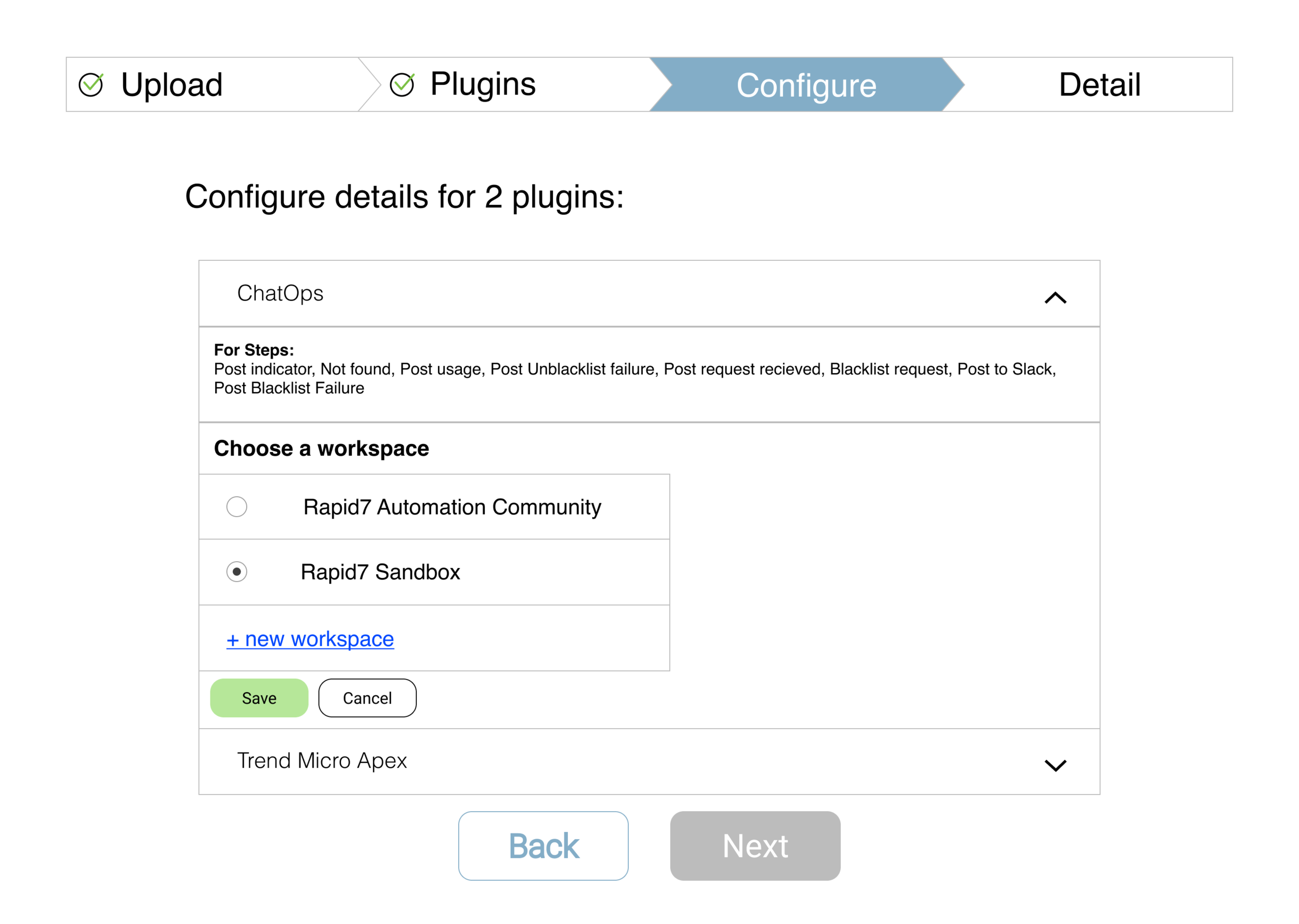Go to the previous step with Back
Viewport: 1299px width, 924px height.
click(x=543, y=846)
